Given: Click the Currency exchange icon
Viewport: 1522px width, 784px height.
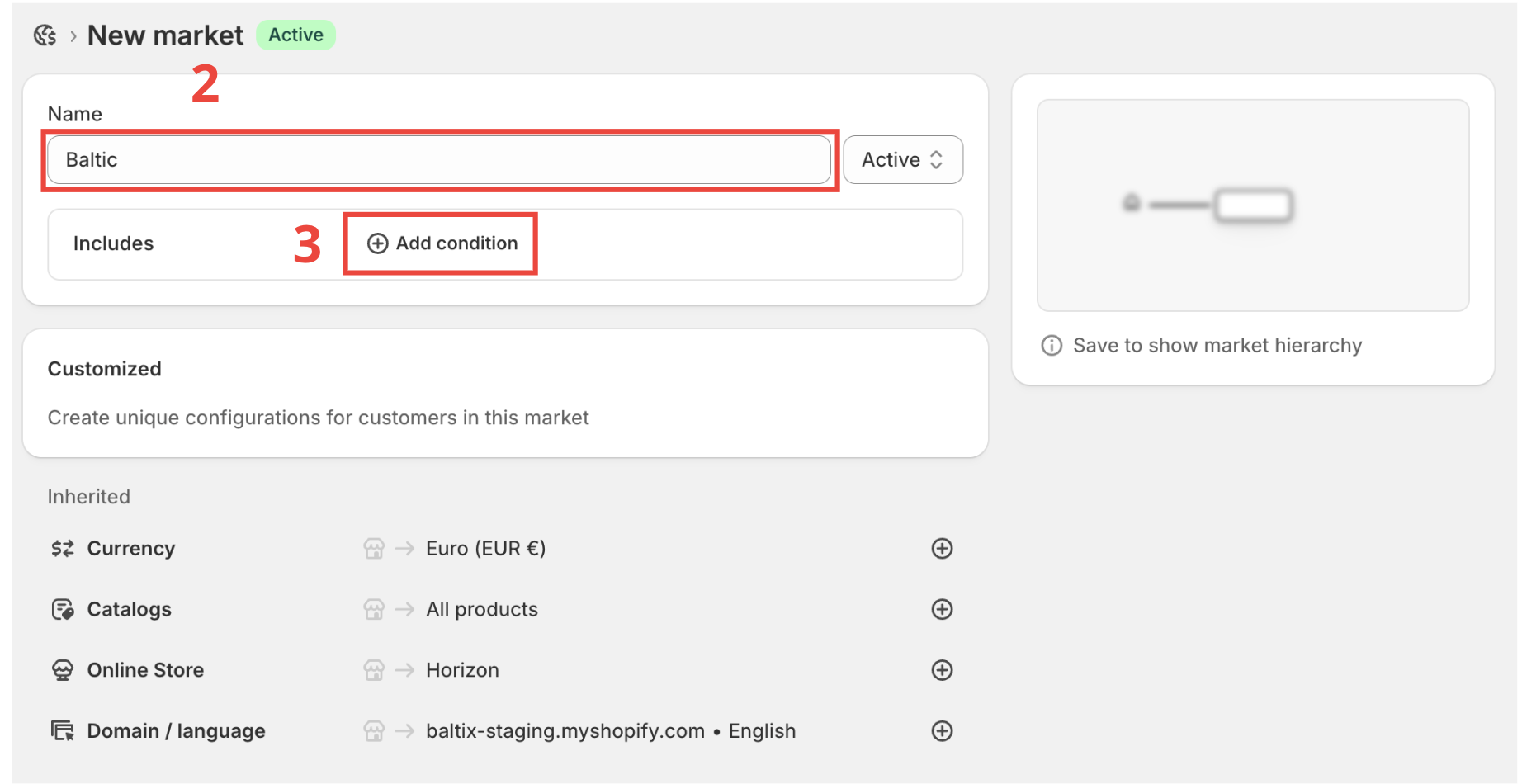Looking at the screenshot, I should pos(61,548).
